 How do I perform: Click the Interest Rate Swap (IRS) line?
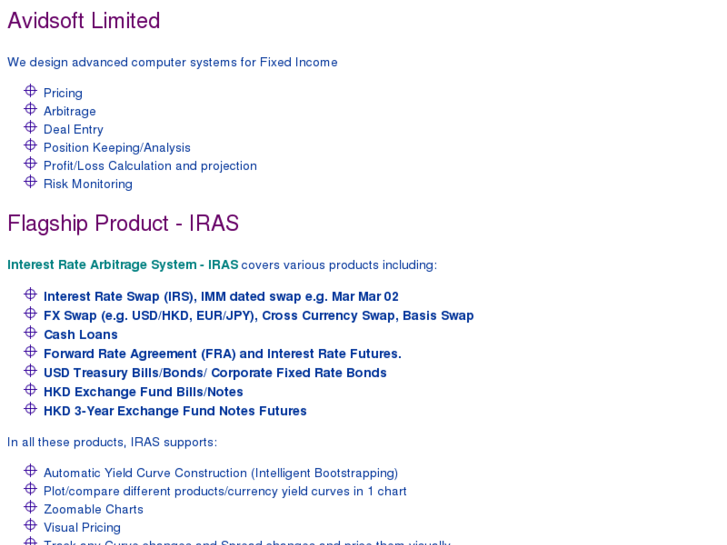pyautogui.click(x=221, y=296)
